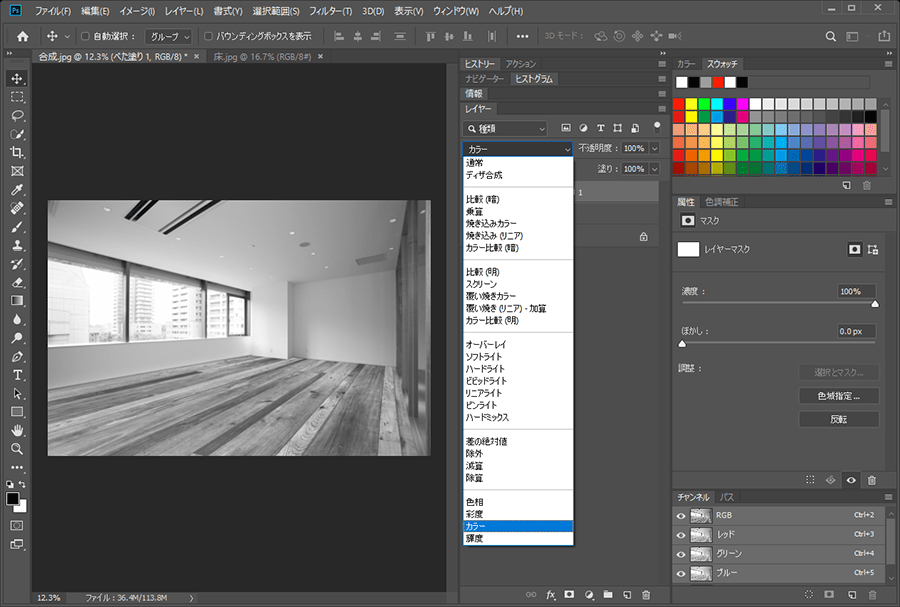Click the 濃度 slider handle

(x=875, y=304)
